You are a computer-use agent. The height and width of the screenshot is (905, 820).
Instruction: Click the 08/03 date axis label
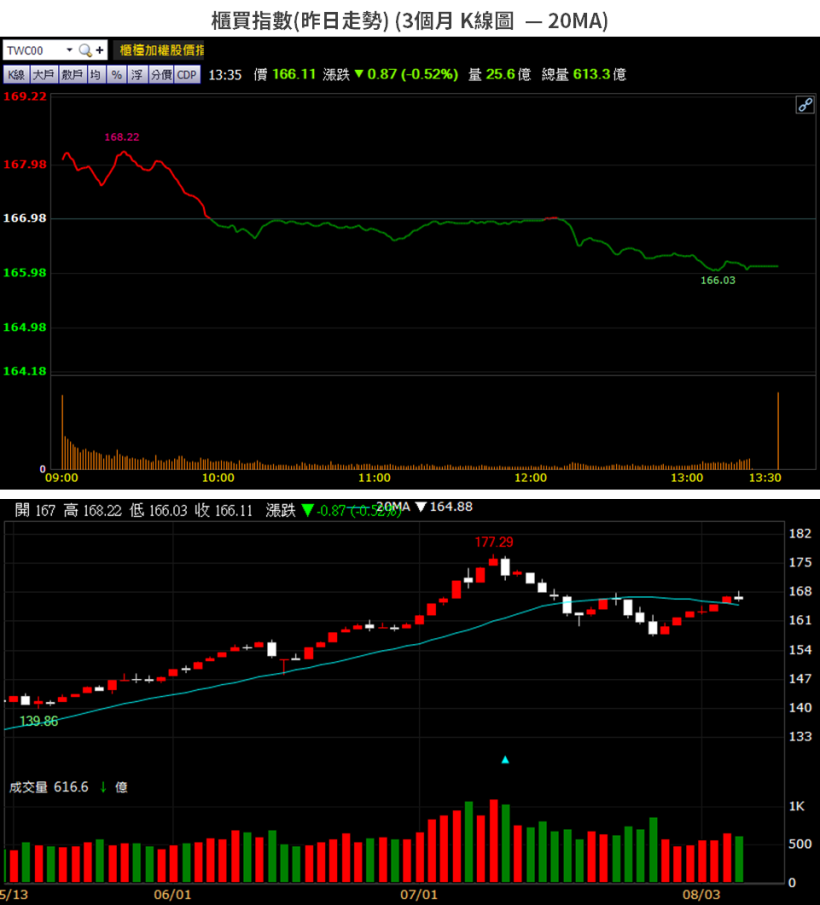coord(702,895)
